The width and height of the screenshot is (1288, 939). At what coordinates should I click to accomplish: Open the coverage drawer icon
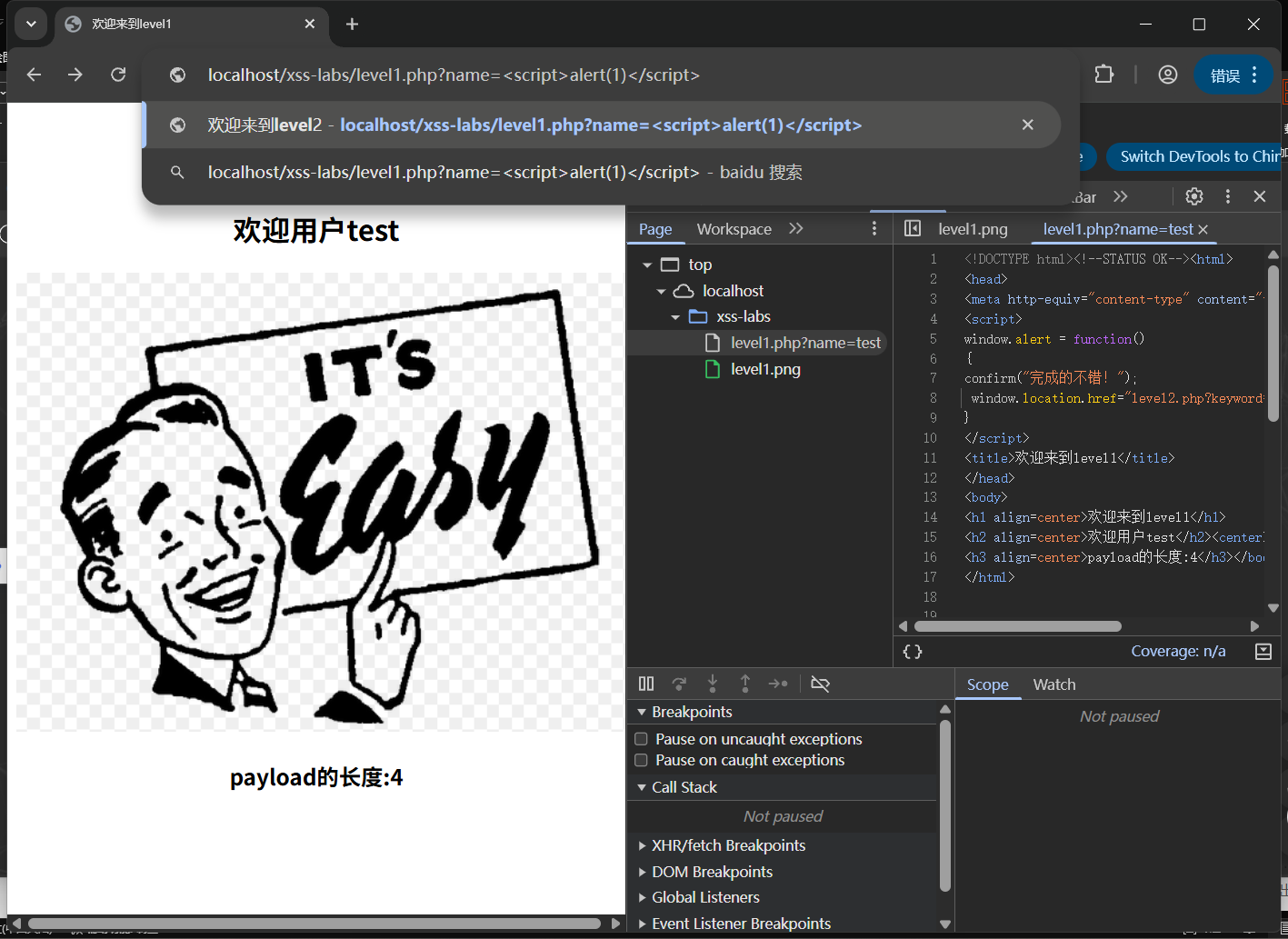point(1263,651)
